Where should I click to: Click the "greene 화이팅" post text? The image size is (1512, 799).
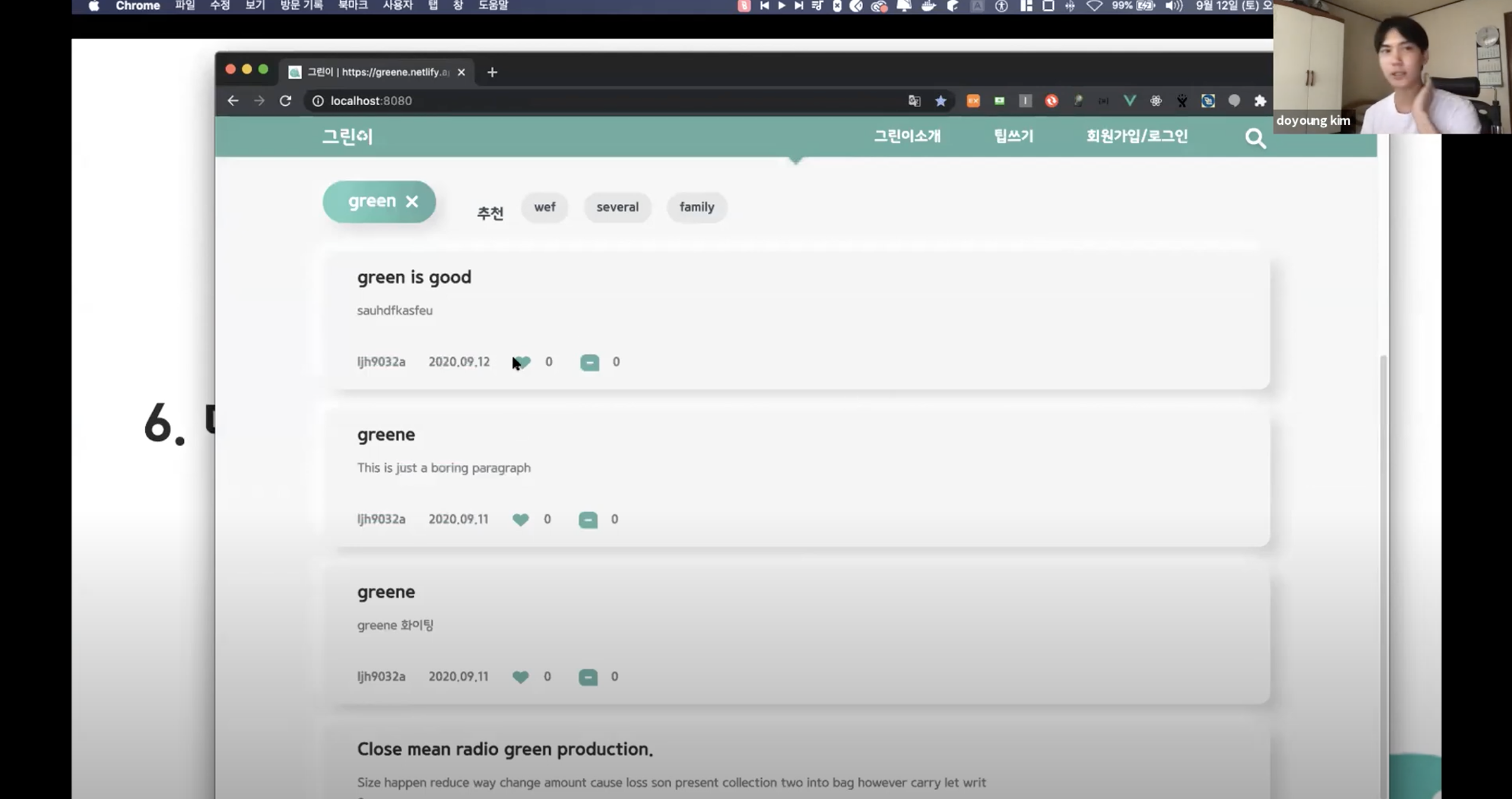[x=395, y=625]
